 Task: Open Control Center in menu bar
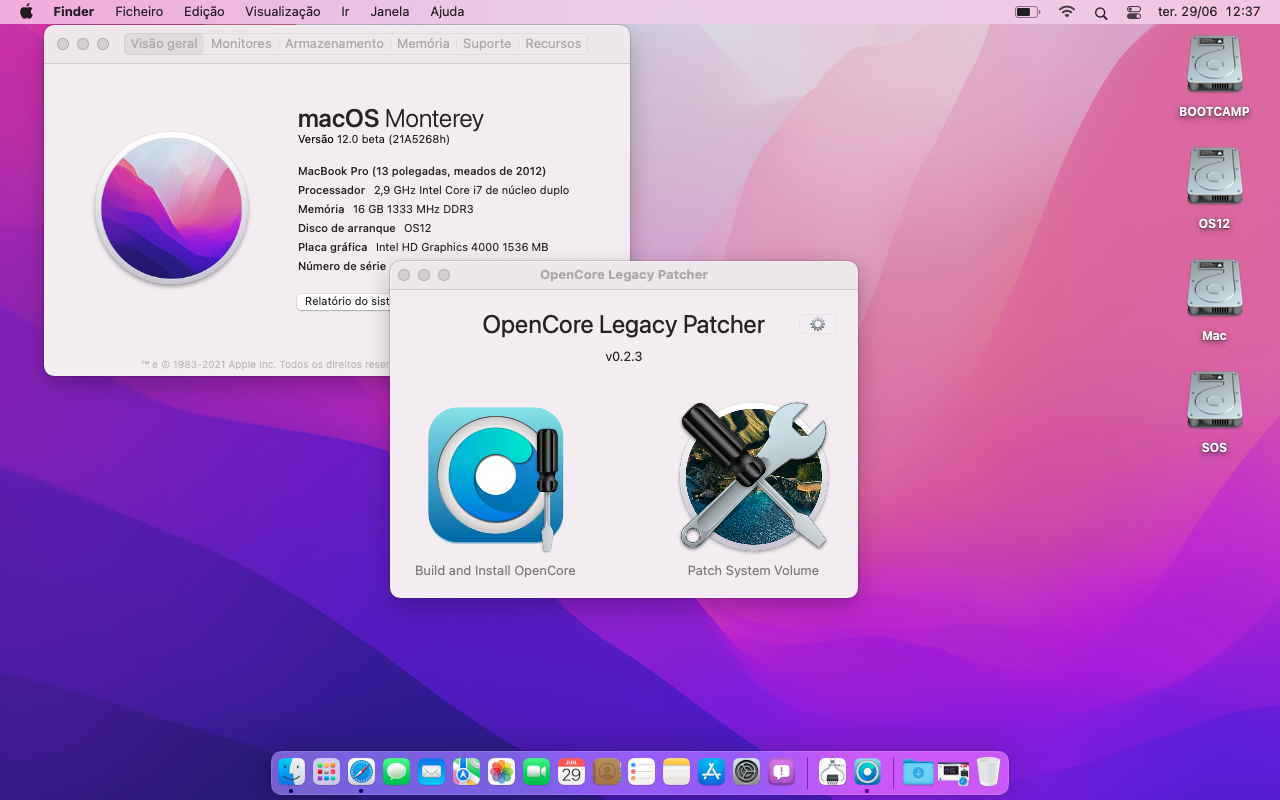coord(1134,12)
